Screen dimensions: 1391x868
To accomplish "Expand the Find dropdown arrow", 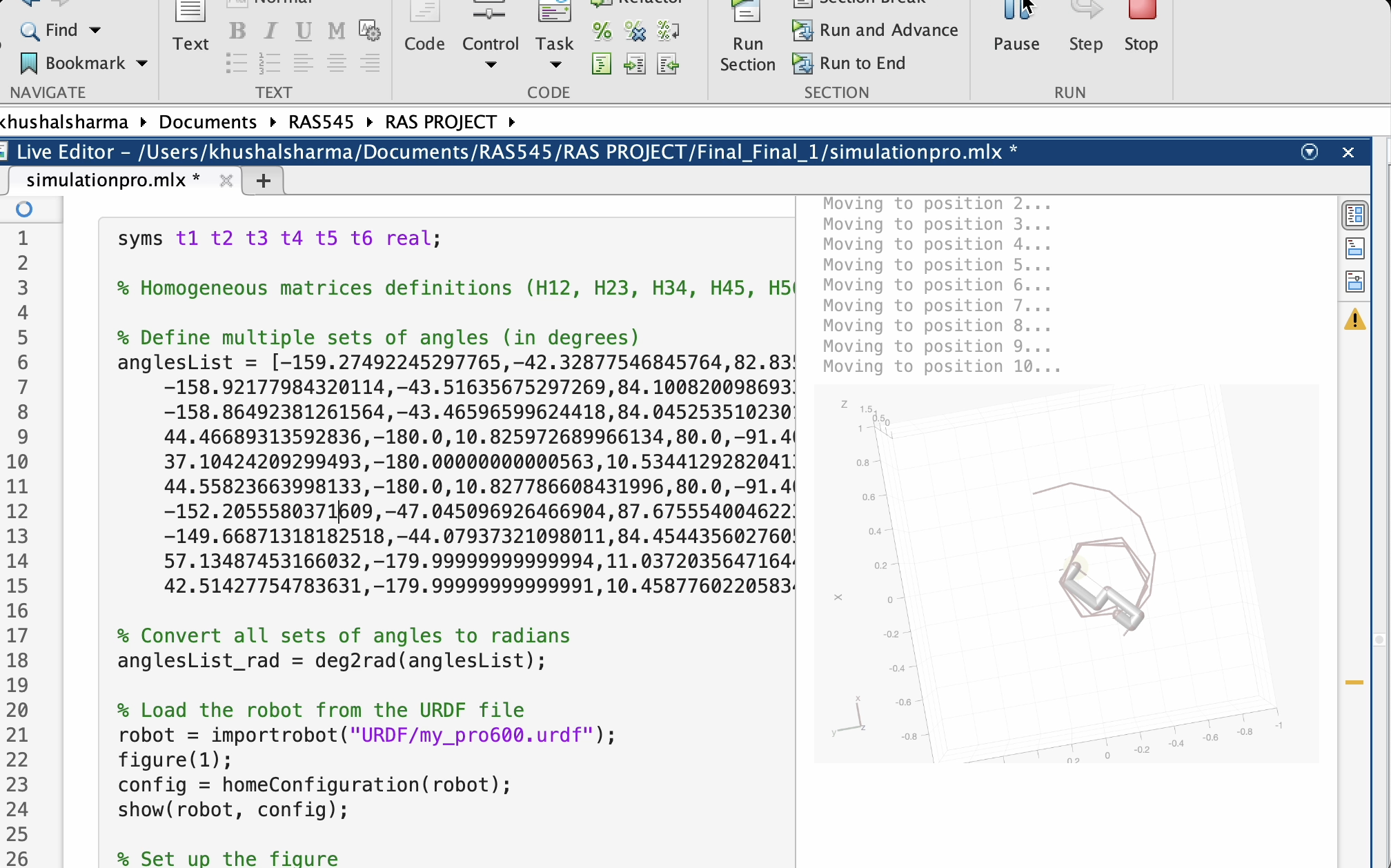I will click(x=95, y=30).
